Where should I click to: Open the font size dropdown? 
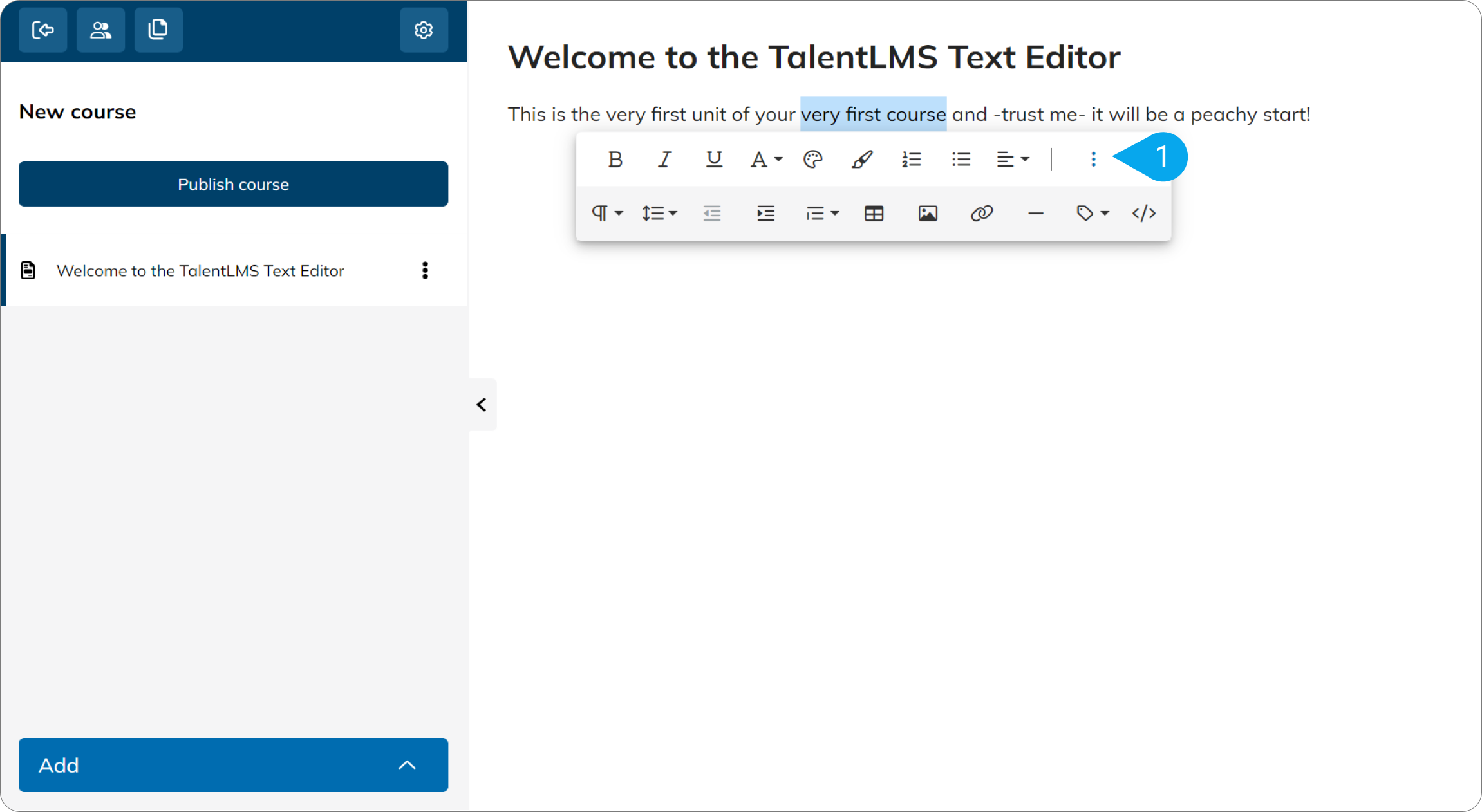[x=765, y=159]
